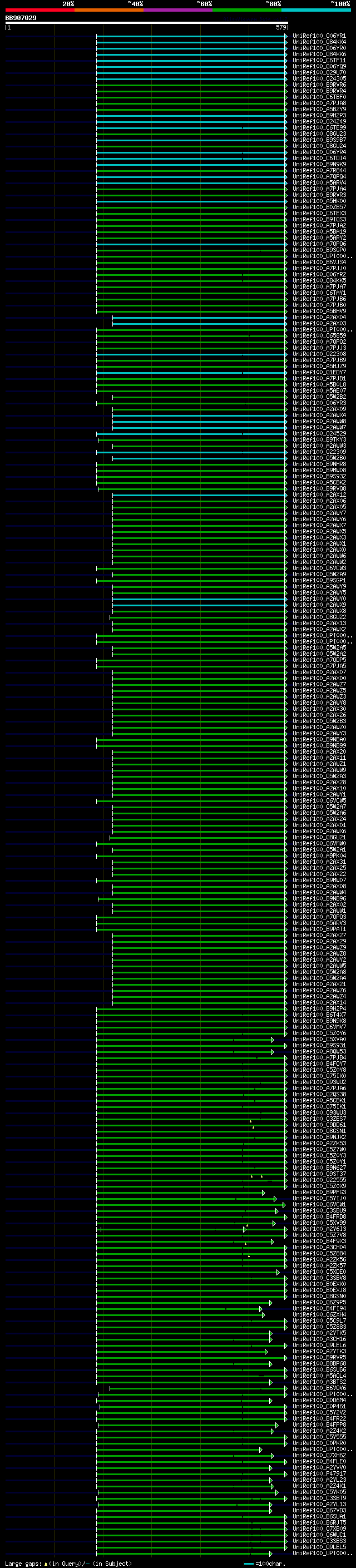Click the query end position 579
The width and height of the screenshot is (356, 1568).
coord(280,27)
